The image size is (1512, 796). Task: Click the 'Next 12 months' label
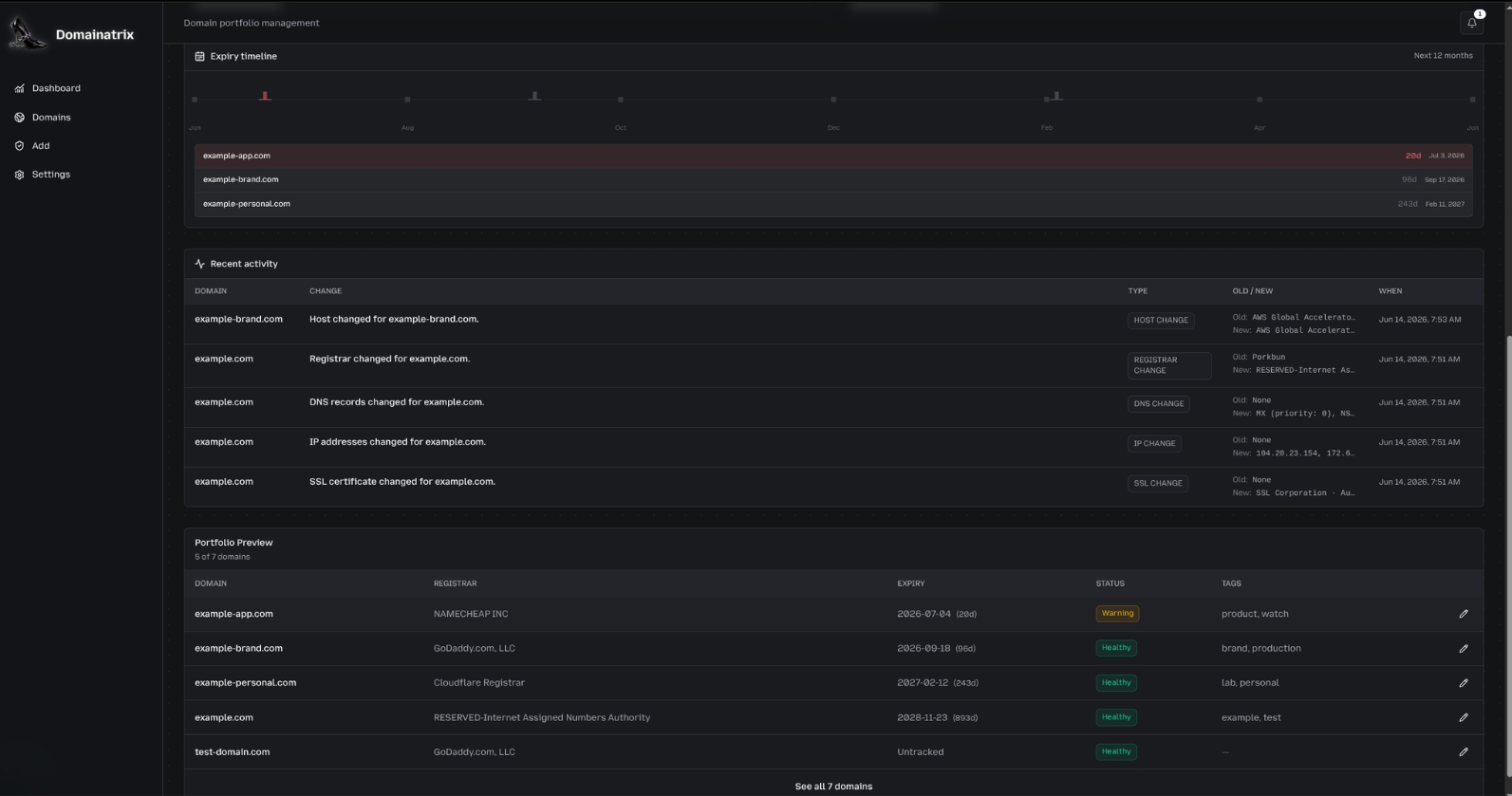1444,56
